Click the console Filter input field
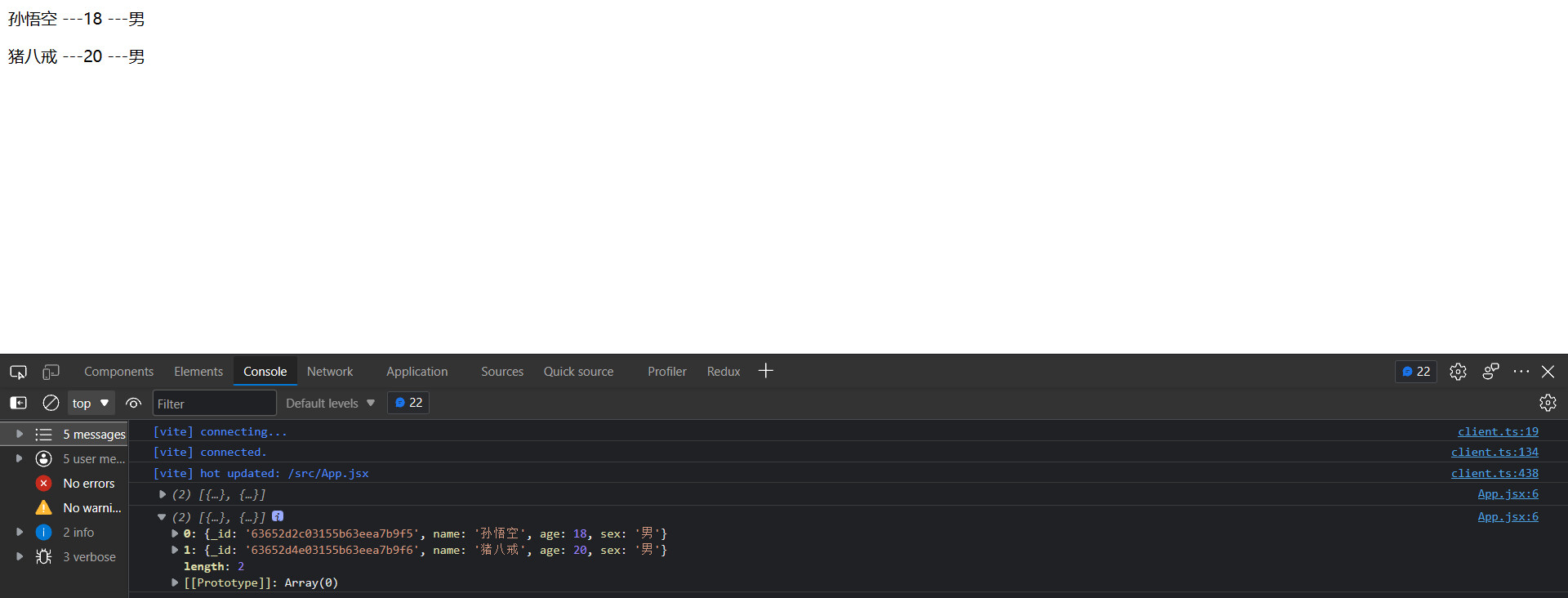Viewport: 1568px width, 598px height. pyautogui.click(x=214, y=403)
